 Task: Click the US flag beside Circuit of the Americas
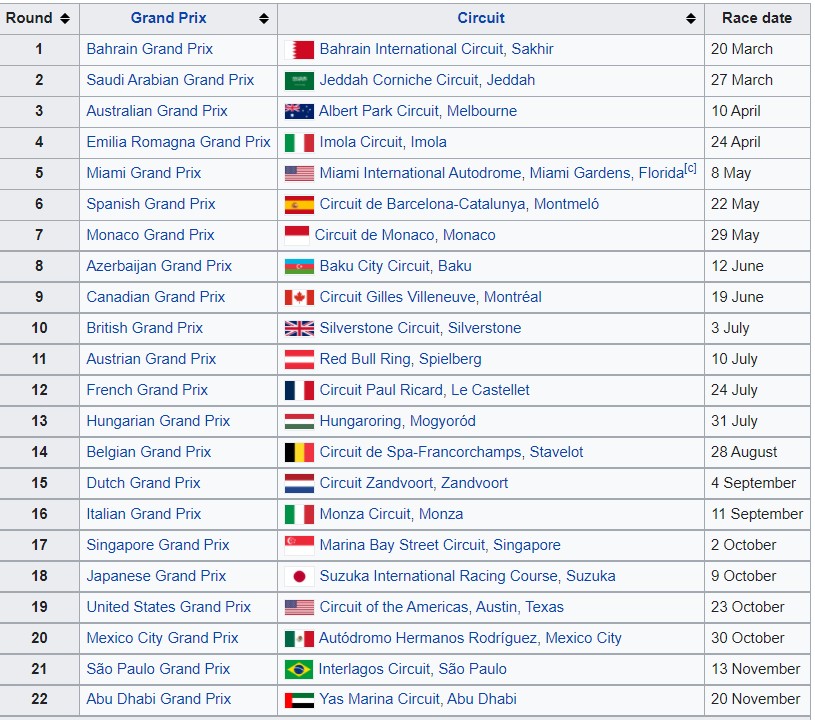click(299, 607)
